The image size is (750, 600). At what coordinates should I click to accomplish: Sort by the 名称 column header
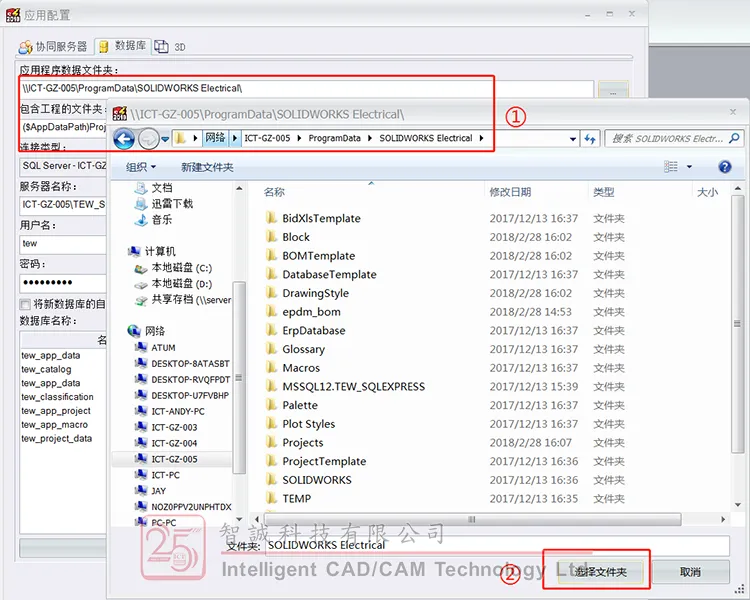coord(274,192)
